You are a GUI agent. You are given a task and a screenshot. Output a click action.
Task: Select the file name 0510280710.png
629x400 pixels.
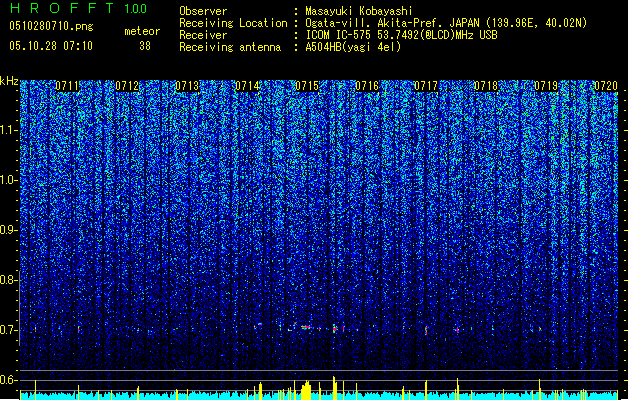[x=51, y=26]
